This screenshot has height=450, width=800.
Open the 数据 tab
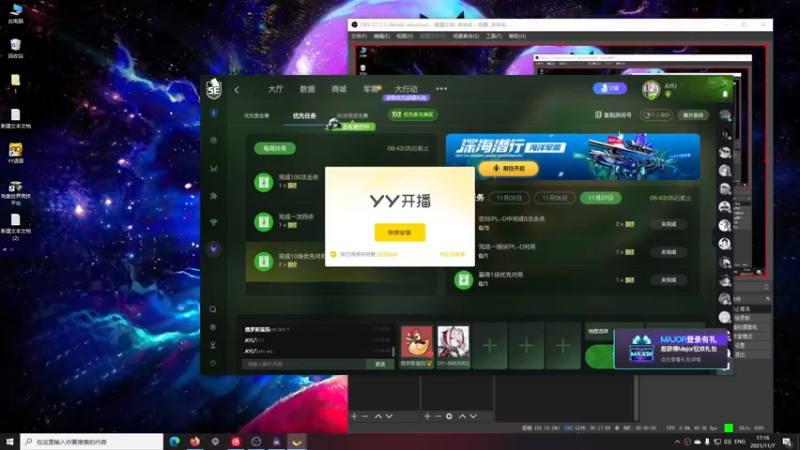pos(307,89)
